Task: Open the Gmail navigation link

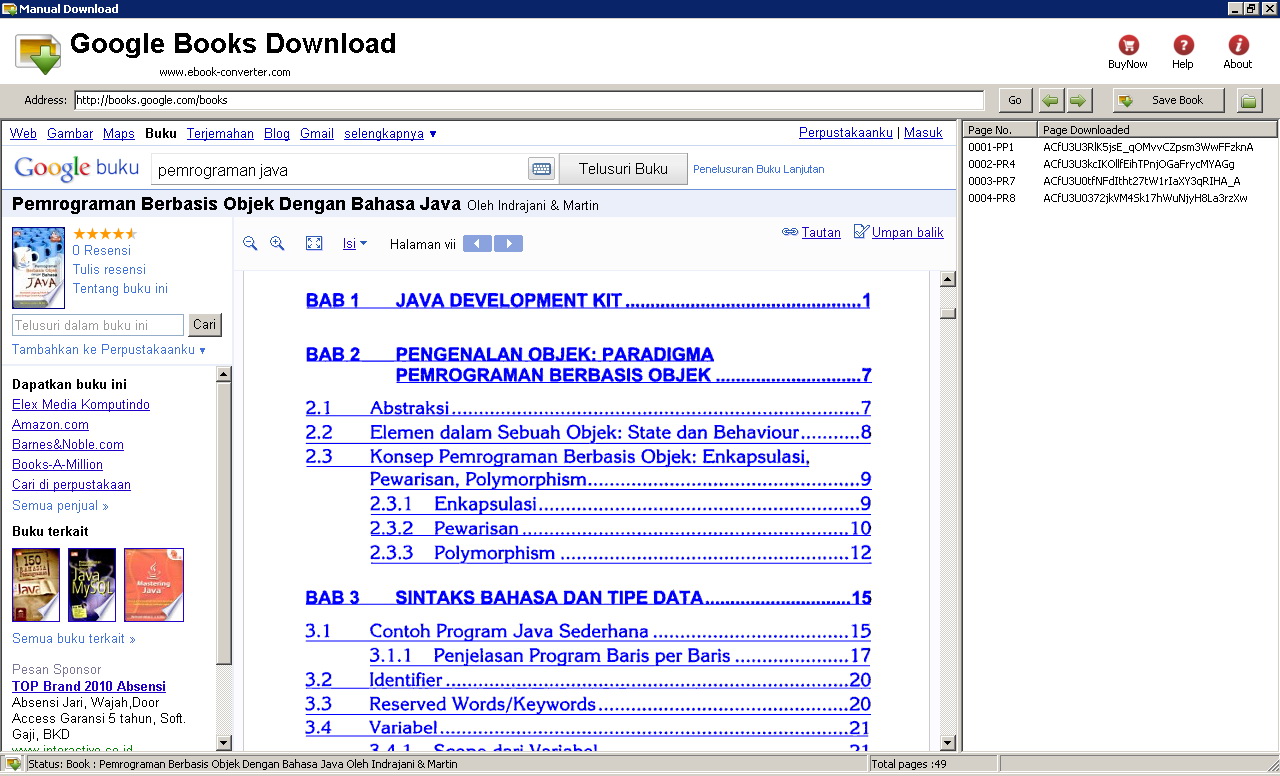Action: (x=317, y=133)
